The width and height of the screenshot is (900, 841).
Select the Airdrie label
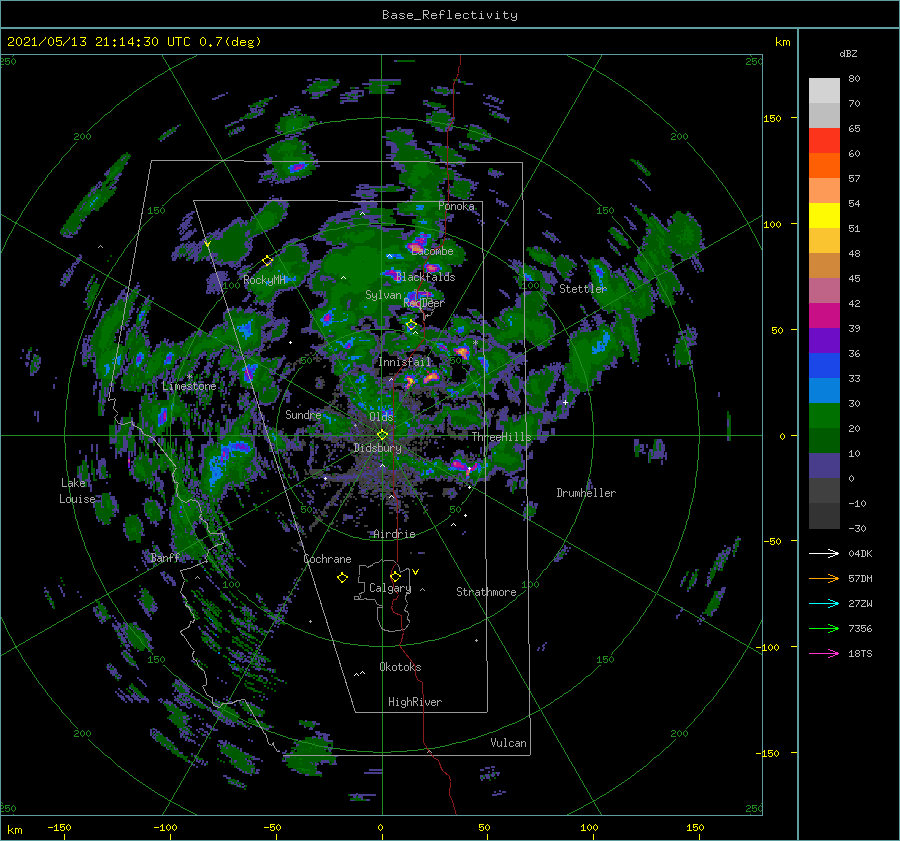[394, 534]
